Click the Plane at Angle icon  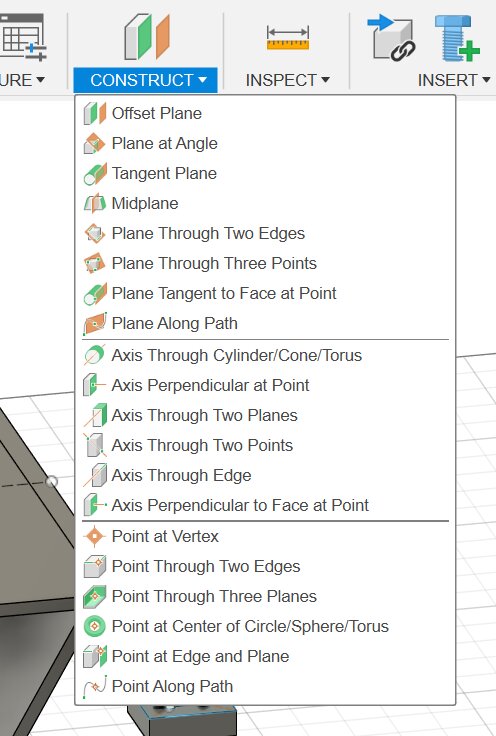(95, 144)
